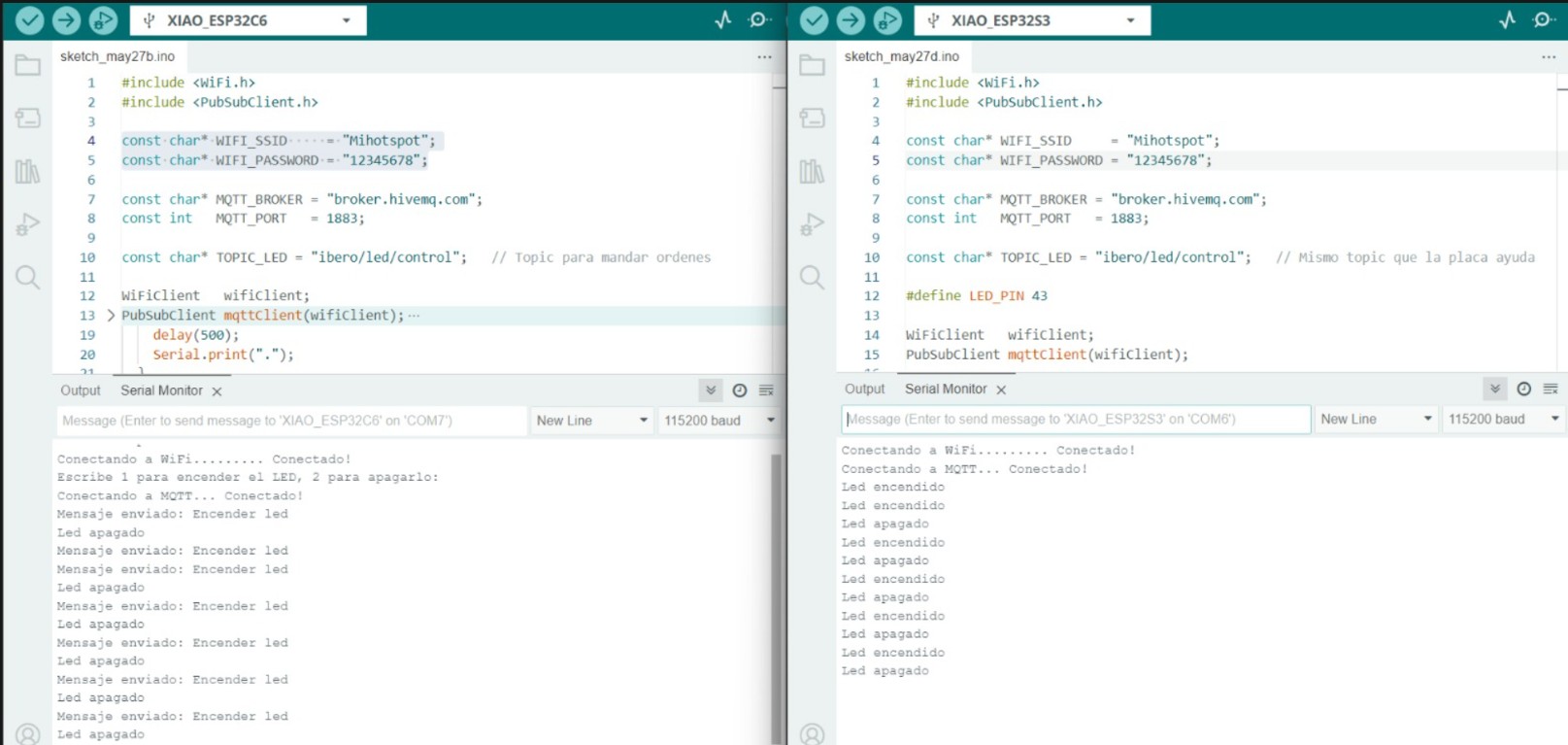Expand folded code at line 13
The width and height of the screenshot is (1568, 745).
[111, 315]
